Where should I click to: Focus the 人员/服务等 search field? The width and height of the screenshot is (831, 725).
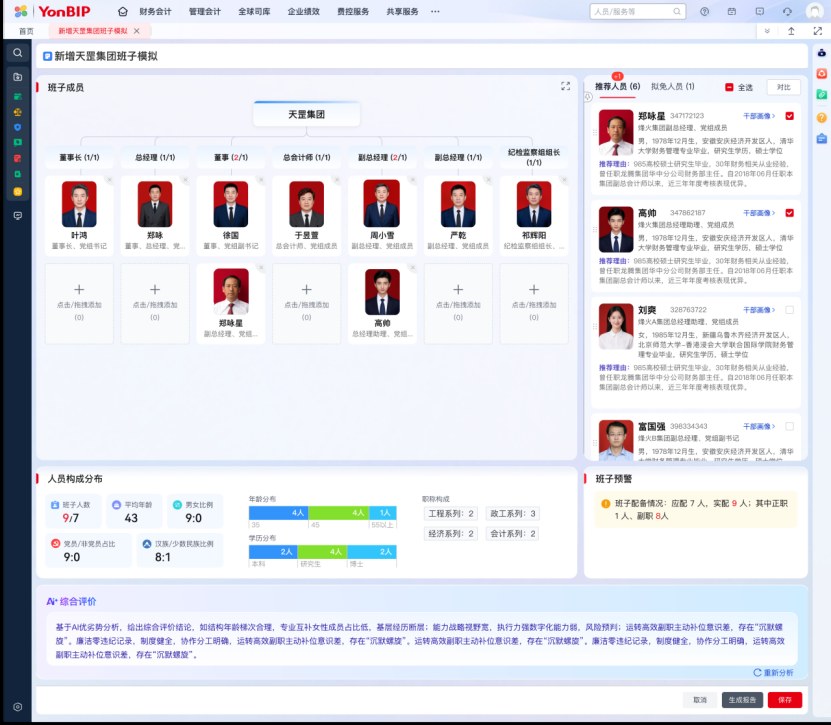[x=638, y=11]
